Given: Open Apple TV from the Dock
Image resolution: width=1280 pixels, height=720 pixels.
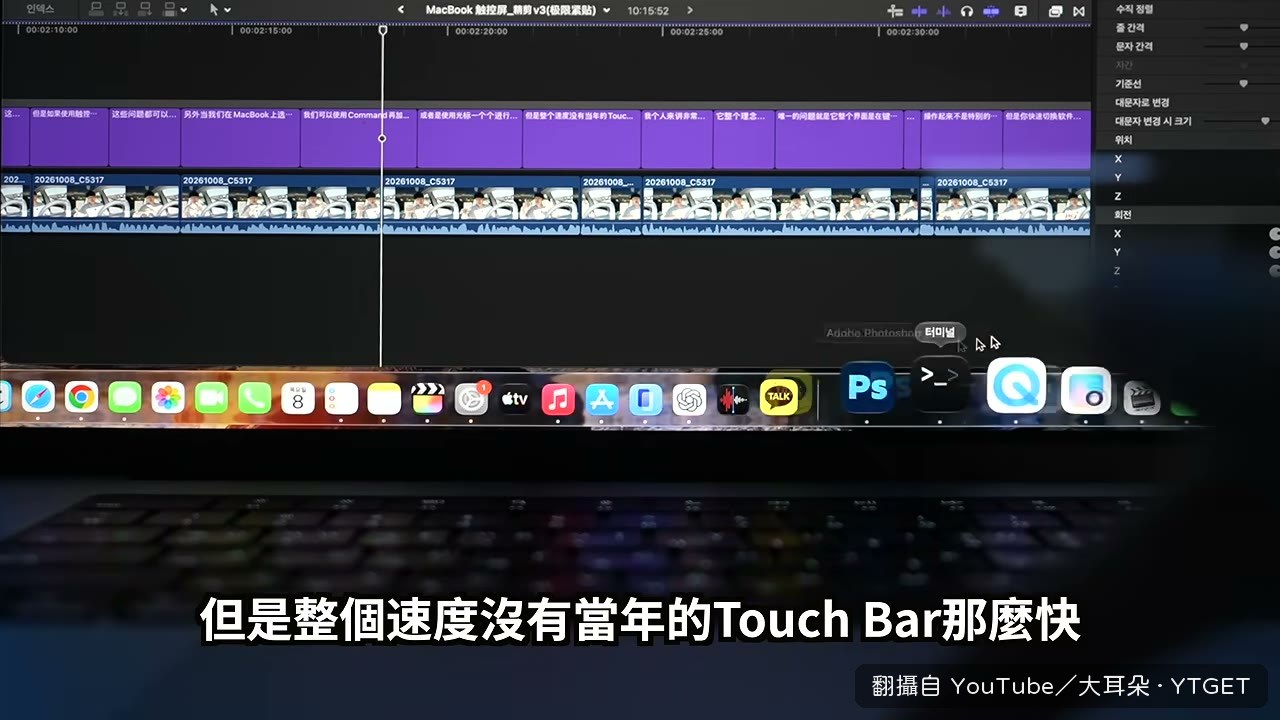Looking at the screenshot, I should tap(515, 399).
